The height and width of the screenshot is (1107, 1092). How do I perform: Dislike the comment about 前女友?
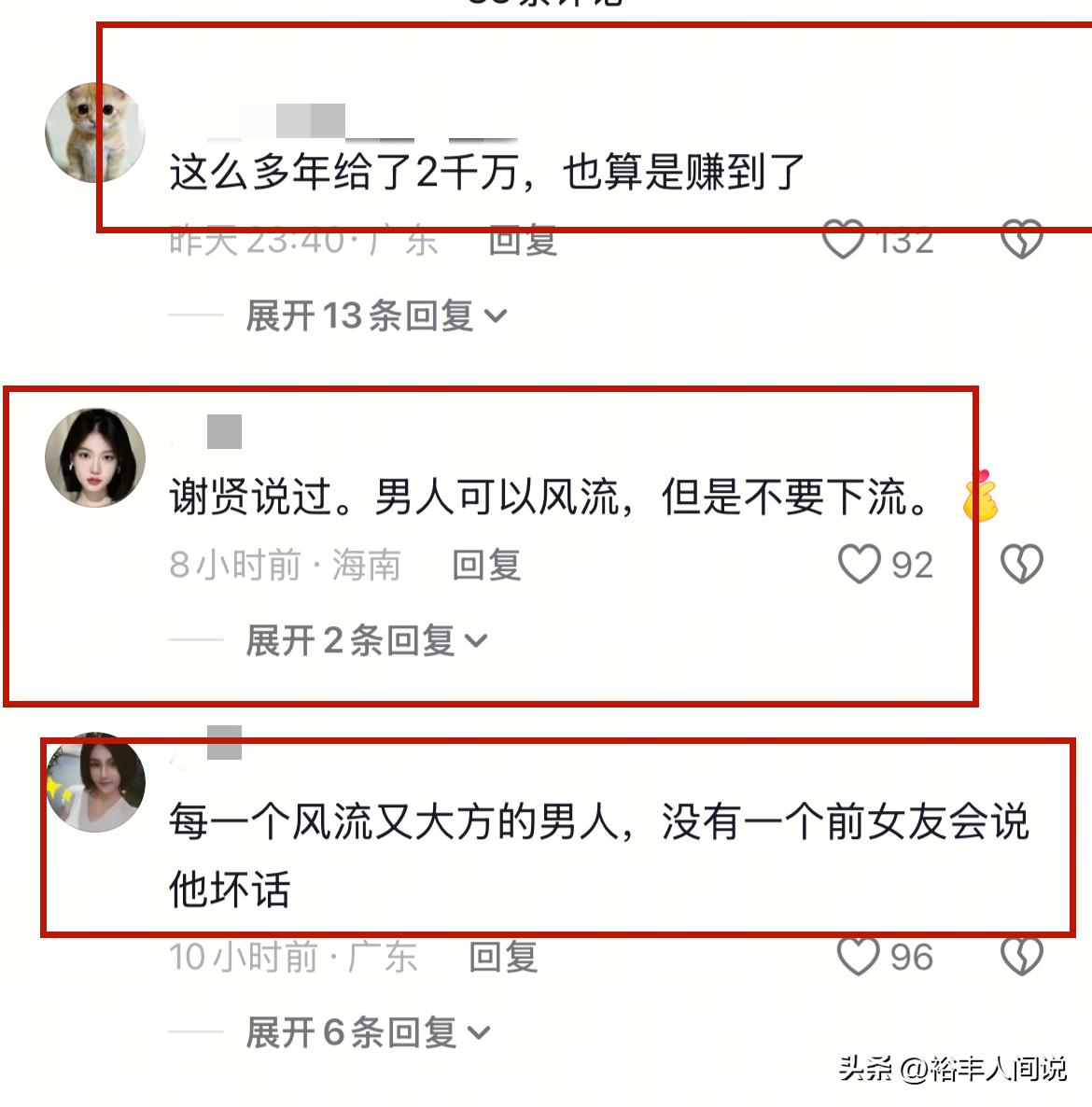1021,956
